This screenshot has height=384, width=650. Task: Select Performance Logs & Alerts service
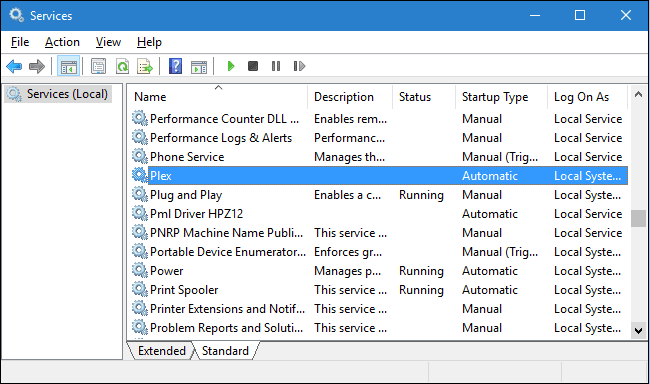pos(221,138)
